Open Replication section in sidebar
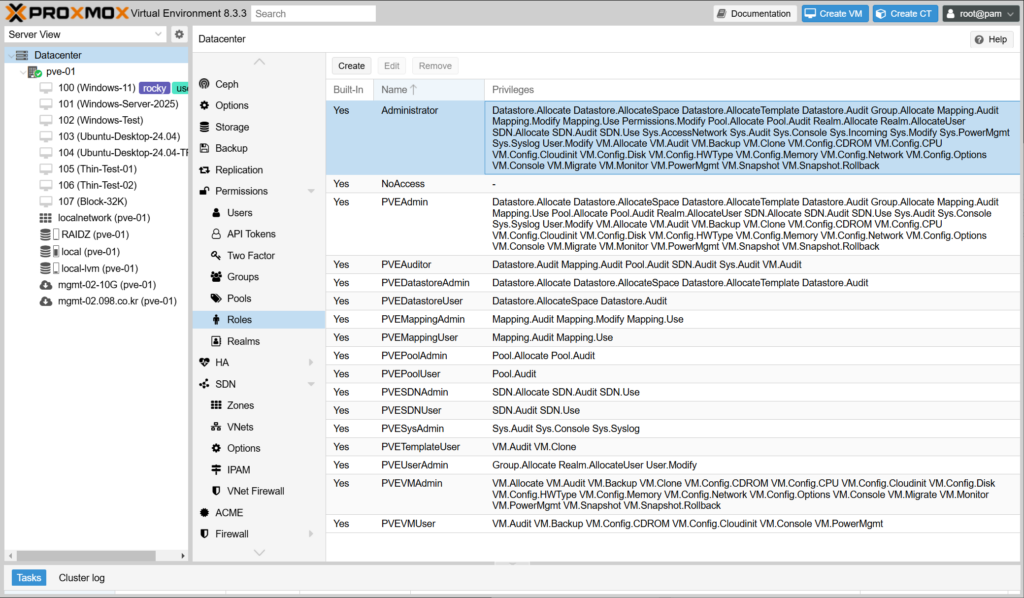 238,170
